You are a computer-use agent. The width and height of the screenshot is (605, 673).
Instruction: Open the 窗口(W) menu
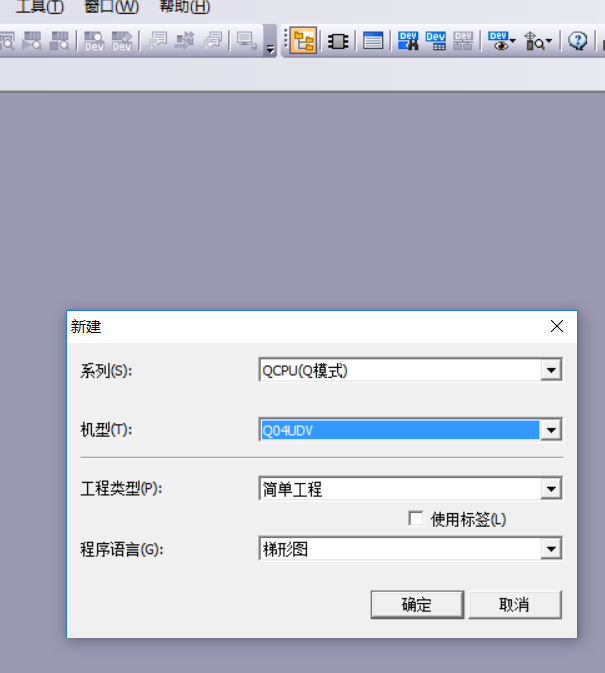pos(111,7)
